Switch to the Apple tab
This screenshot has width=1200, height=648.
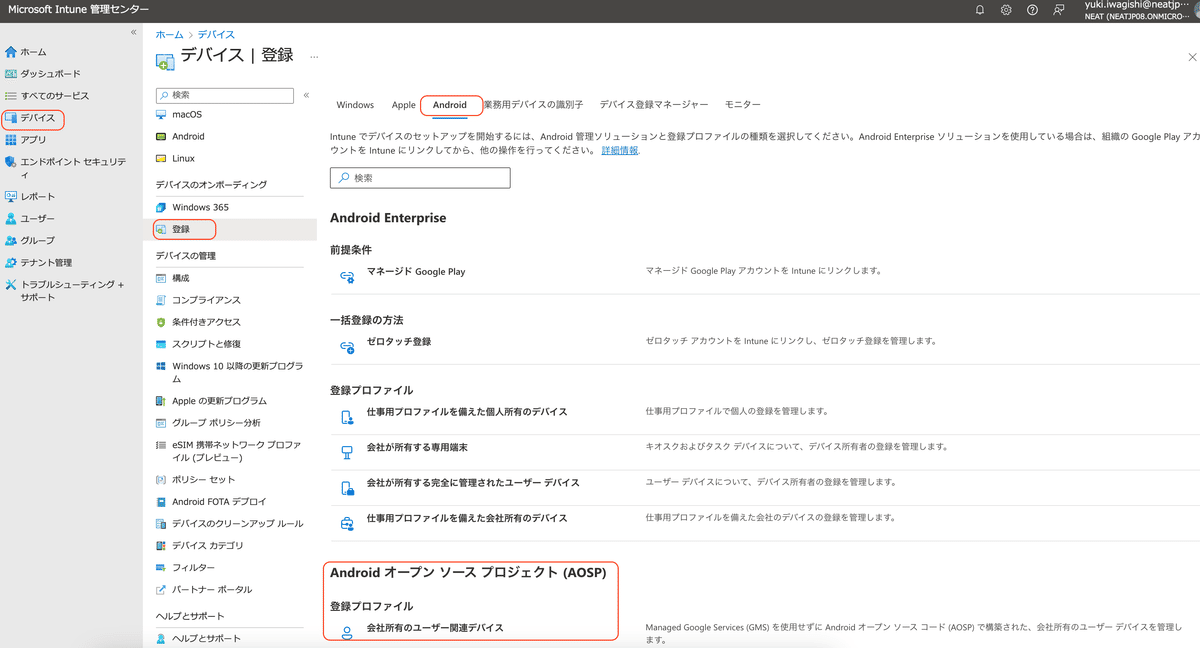403,105
